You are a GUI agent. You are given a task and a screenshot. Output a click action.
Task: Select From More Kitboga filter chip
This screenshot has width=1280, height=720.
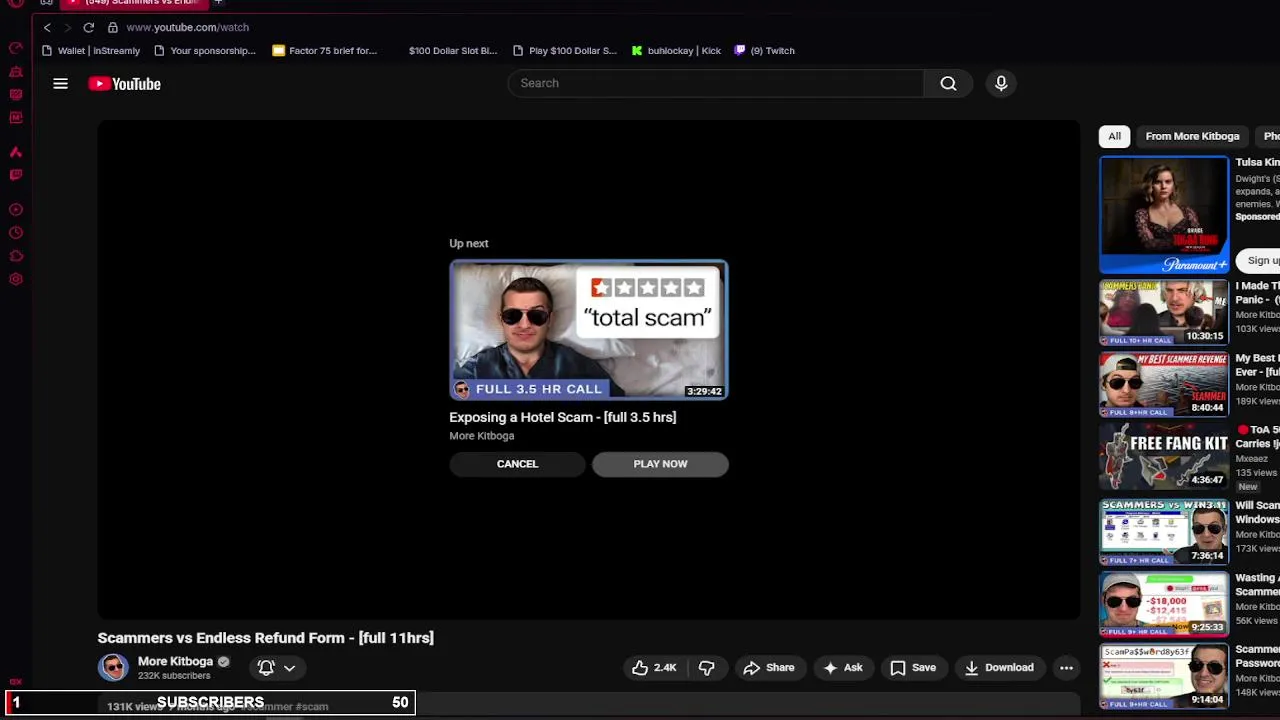[1192, 136]
